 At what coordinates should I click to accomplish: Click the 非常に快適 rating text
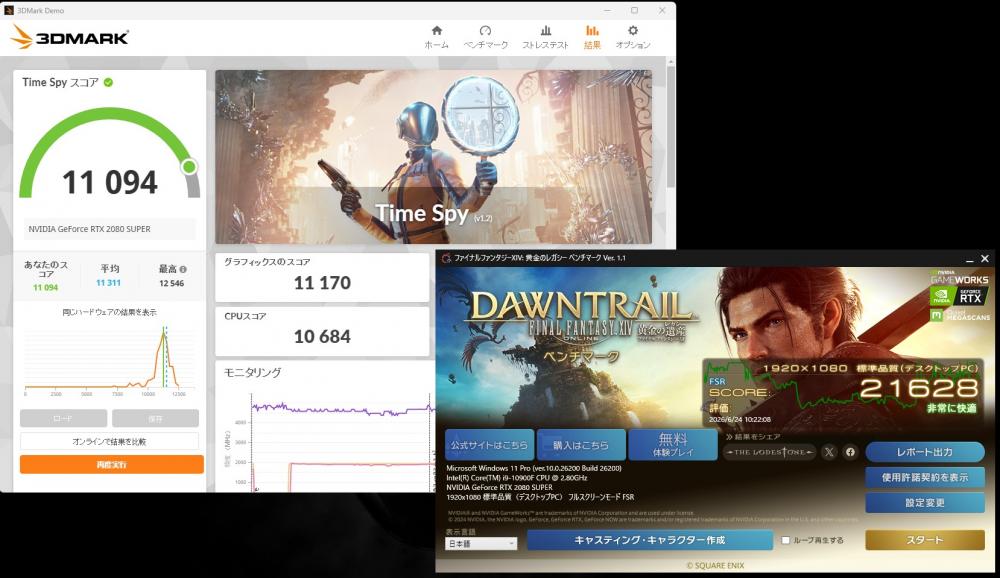coord(951,408)
